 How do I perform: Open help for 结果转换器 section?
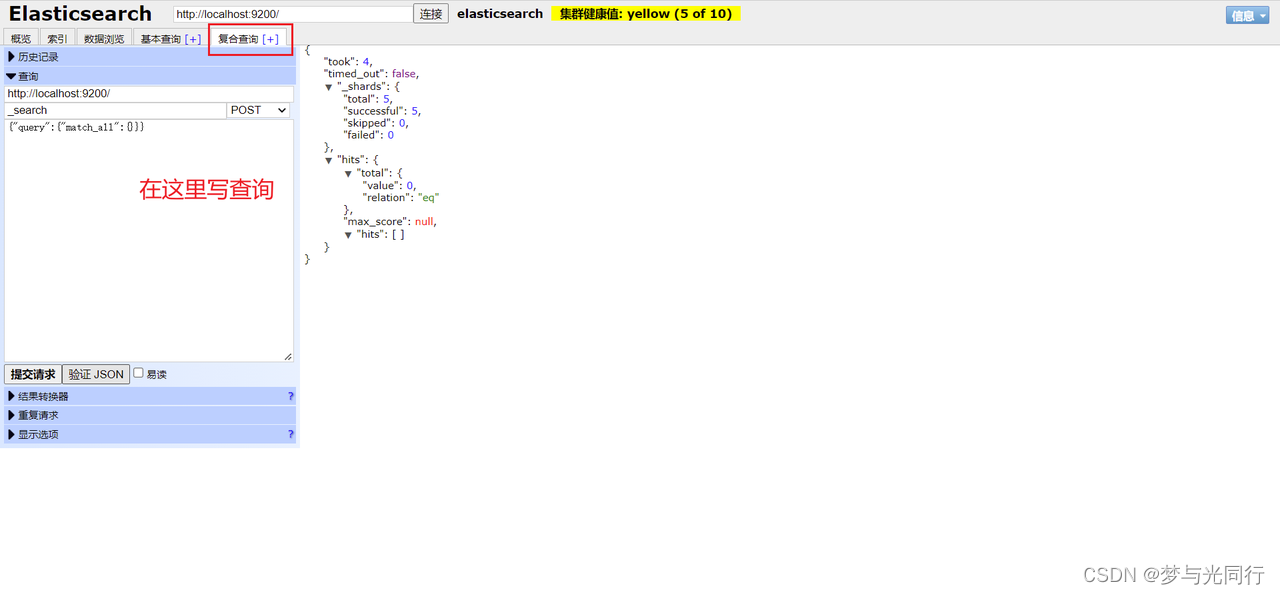291,397
